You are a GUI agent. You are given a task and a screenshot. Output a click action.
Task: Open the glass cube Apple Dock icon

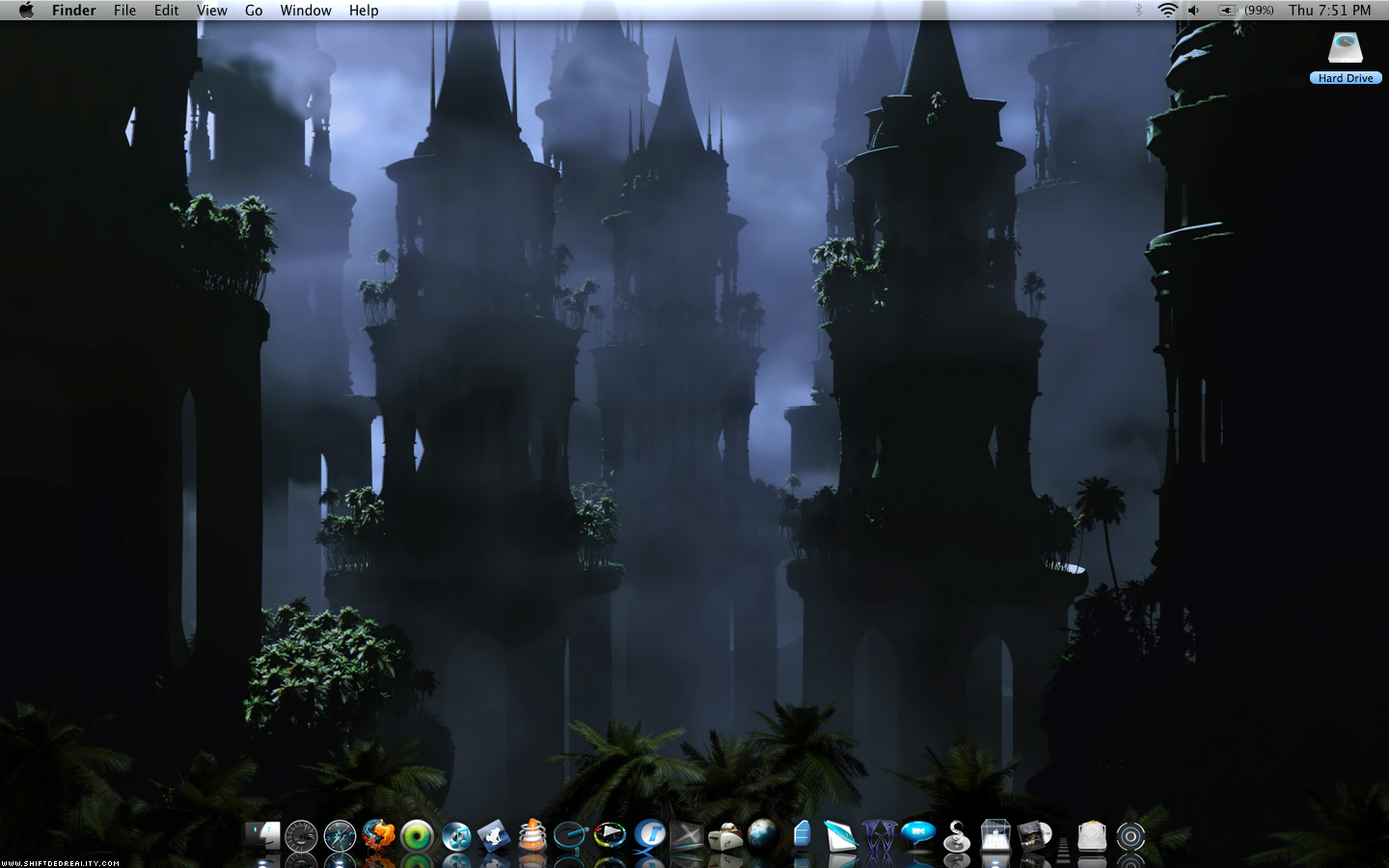click(995, 835)
